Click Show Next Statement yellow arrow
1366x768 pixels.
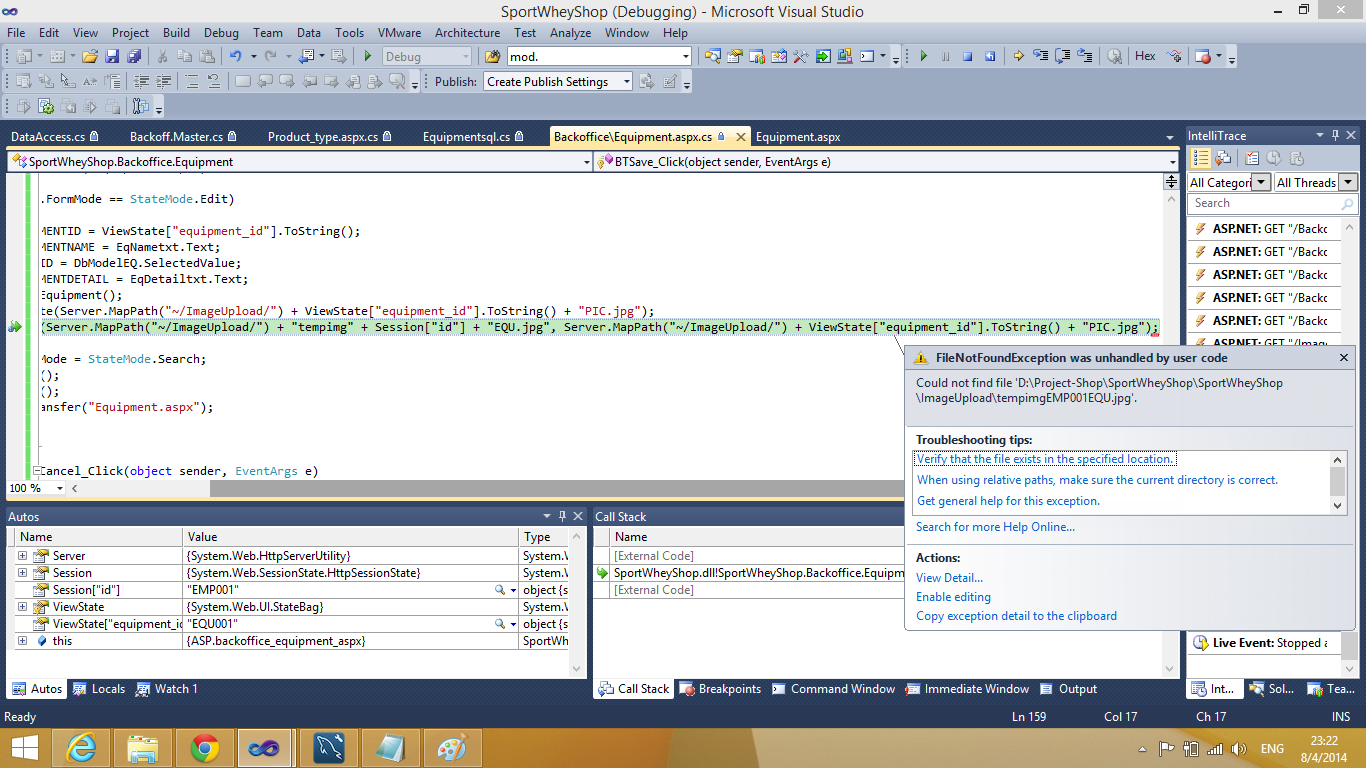coord(1019,56)
